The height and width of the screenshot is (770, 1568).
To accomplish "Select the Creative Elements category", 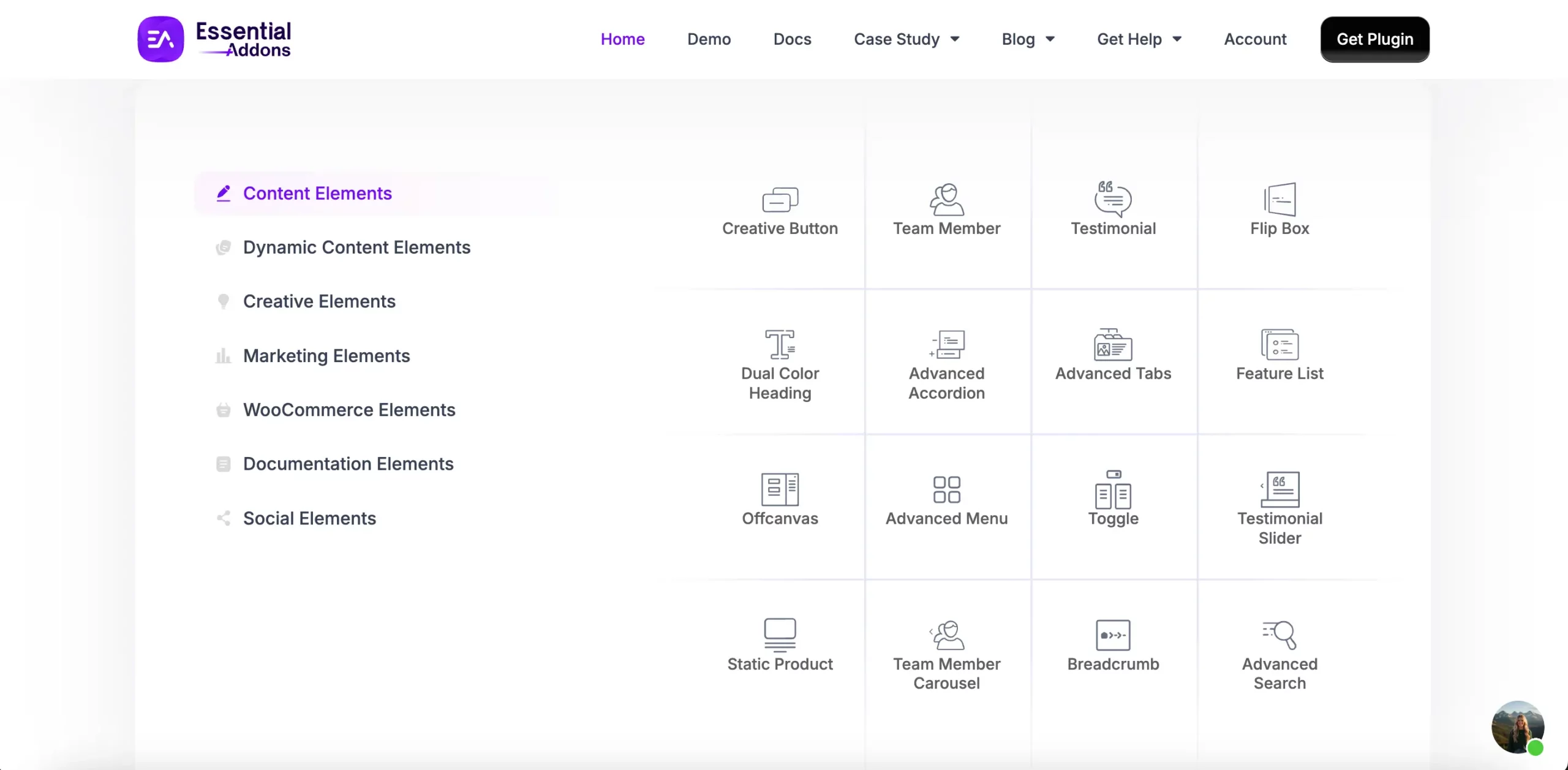I will point(318,301).
